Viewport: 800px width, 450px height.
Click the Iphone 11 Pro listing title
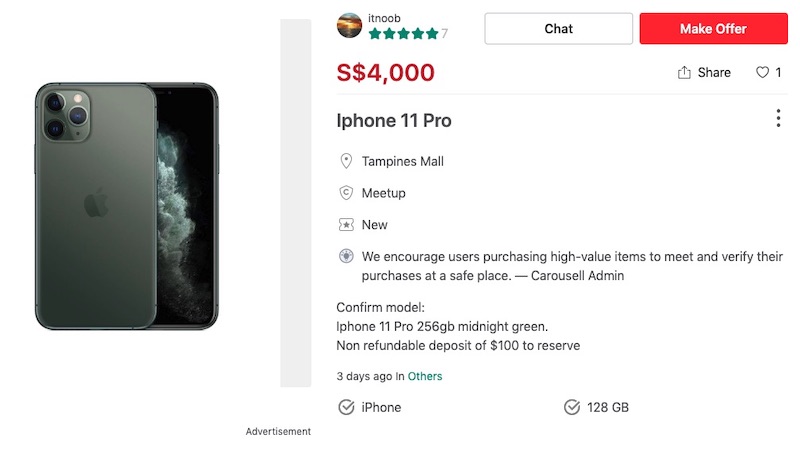(x=394, y=121)
